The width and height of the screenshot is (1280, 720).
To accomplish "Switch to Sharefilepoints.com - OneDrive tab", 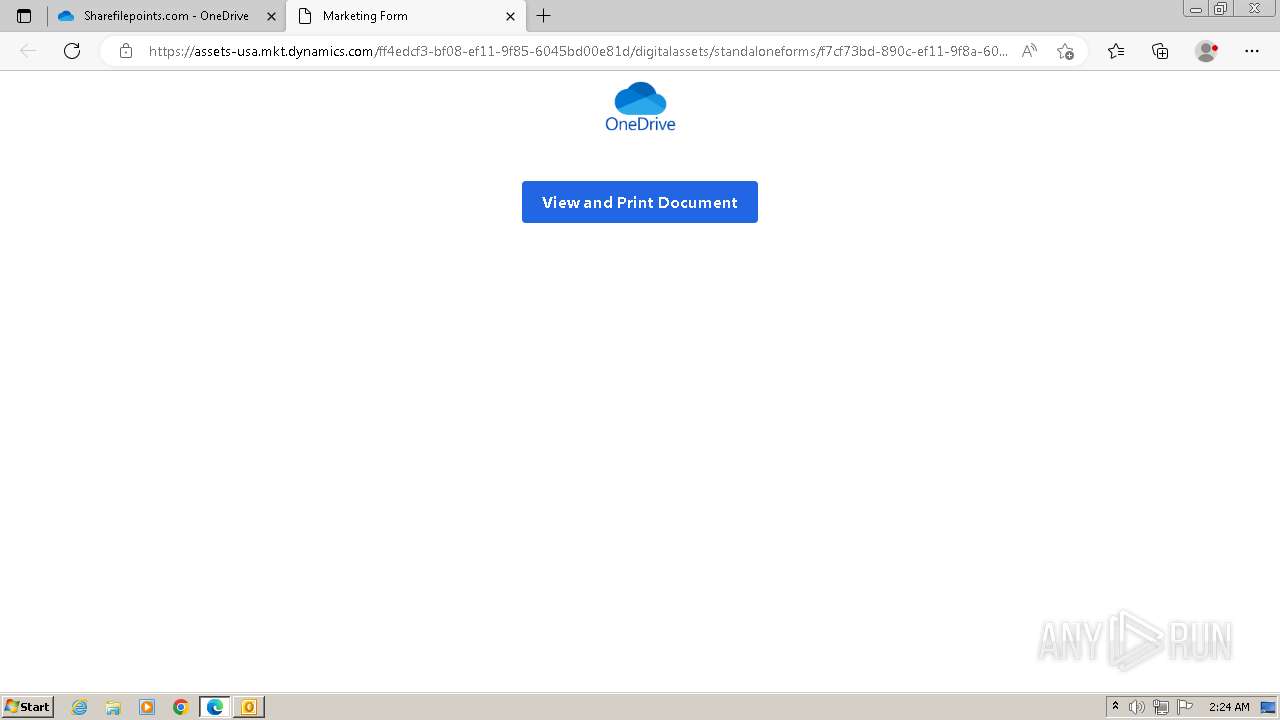I will click(x=166, y=16).
